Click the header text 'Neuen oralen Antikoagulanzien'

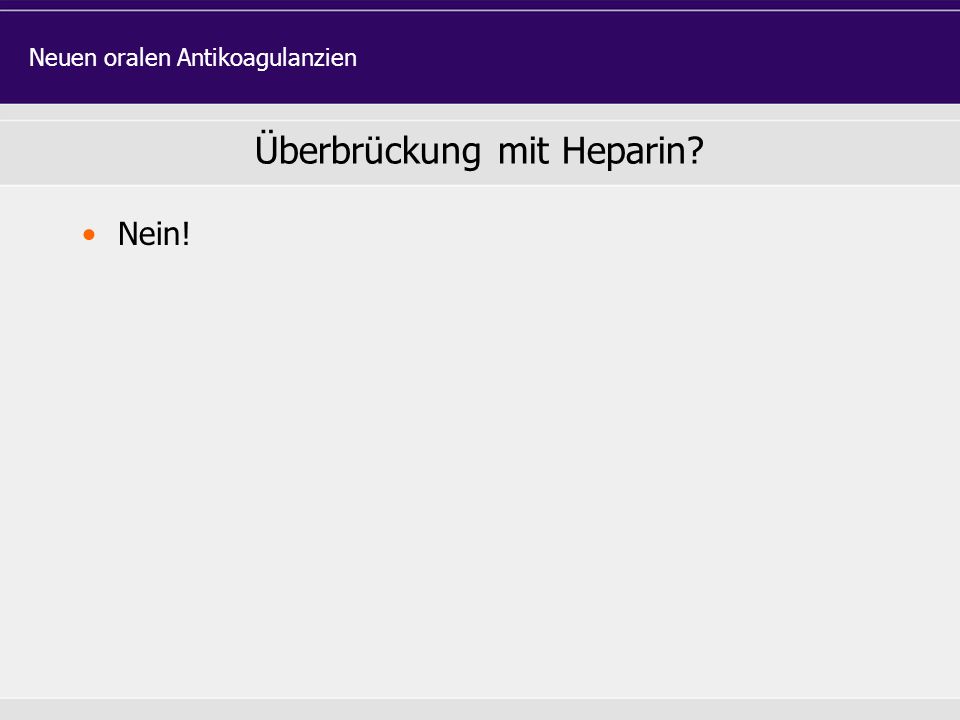click(193, 58)
